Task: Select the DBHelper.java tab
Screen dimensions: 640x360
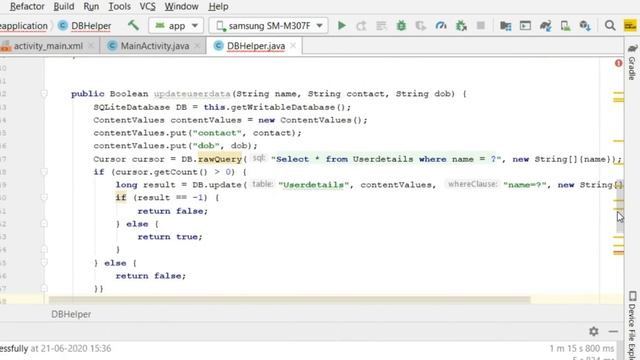Action: [256, 46]
